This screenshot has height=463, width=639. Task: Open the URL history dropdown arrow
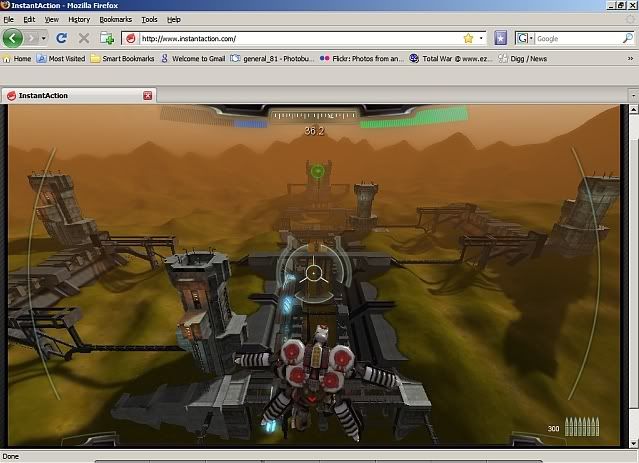click(x=481, y=38)
